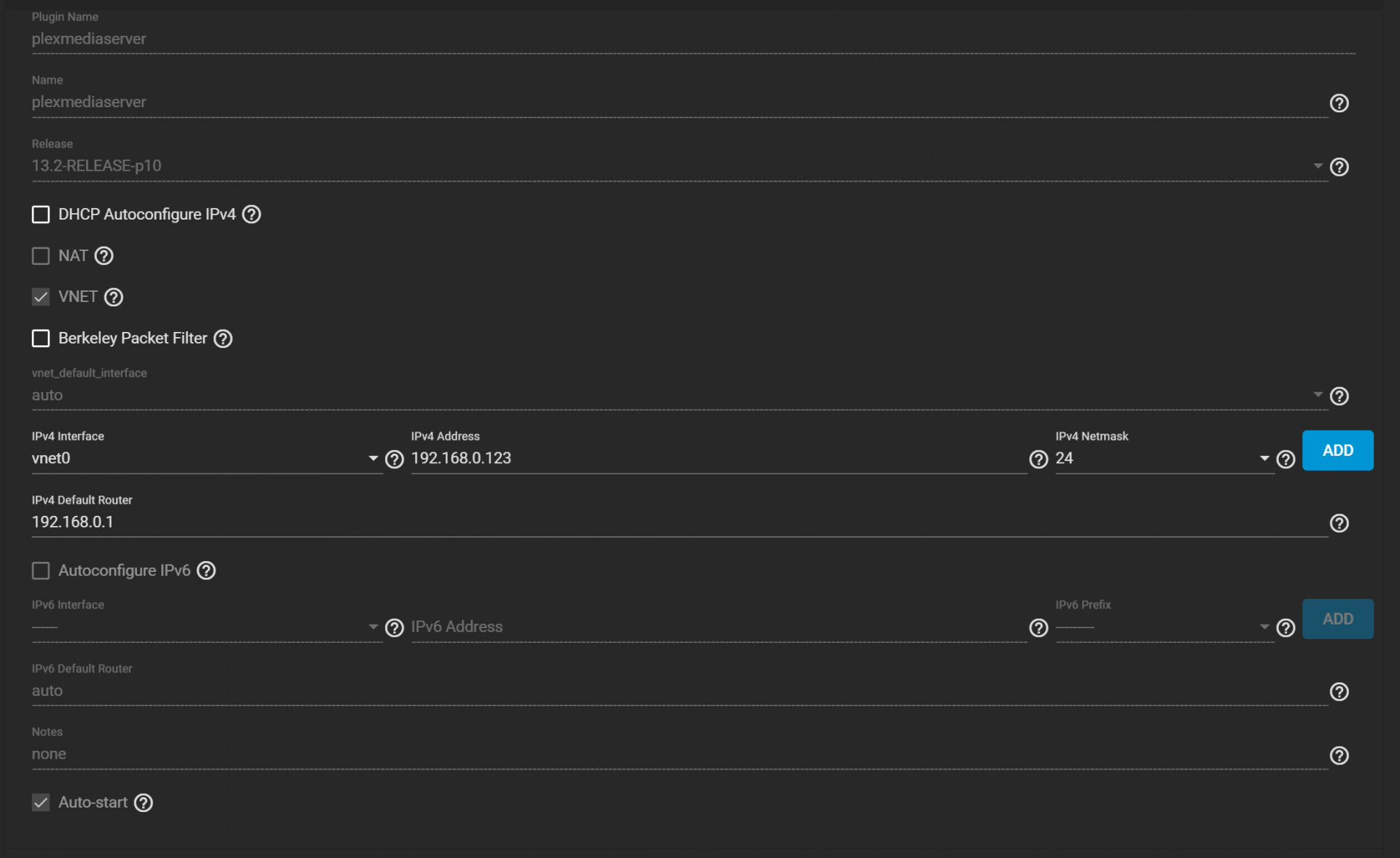
Task: Show help for Autoconfigure IPv6
Action: tap(206, 571)
